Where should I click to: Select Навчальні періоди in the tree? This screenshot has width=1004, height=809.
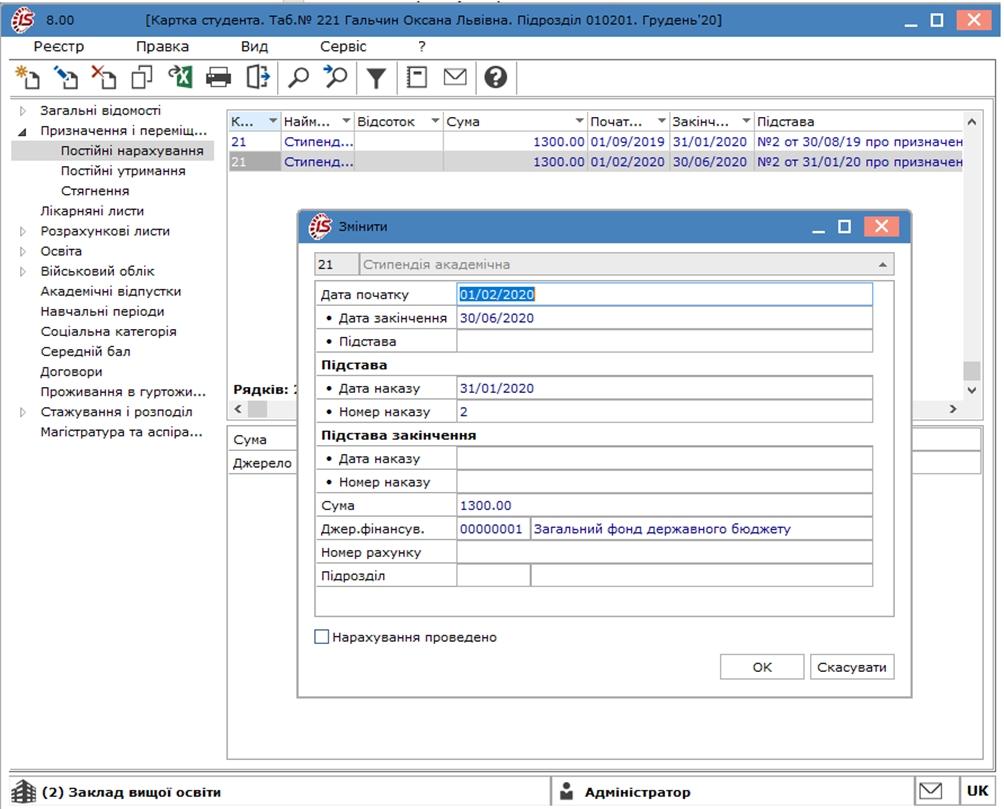(102, 311)
